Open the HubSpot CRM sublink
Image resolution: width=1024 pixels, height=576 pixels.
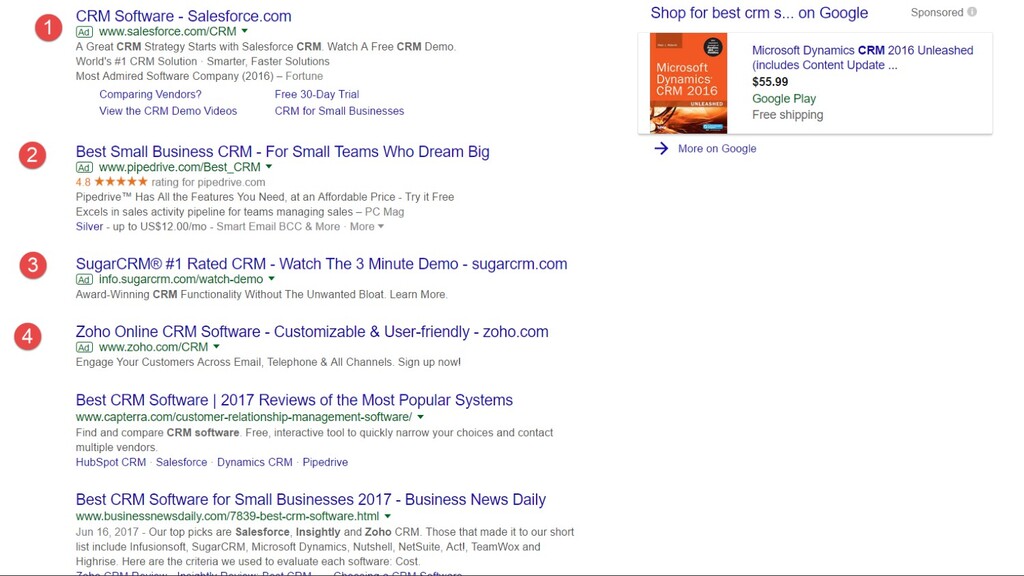[111, 462]
